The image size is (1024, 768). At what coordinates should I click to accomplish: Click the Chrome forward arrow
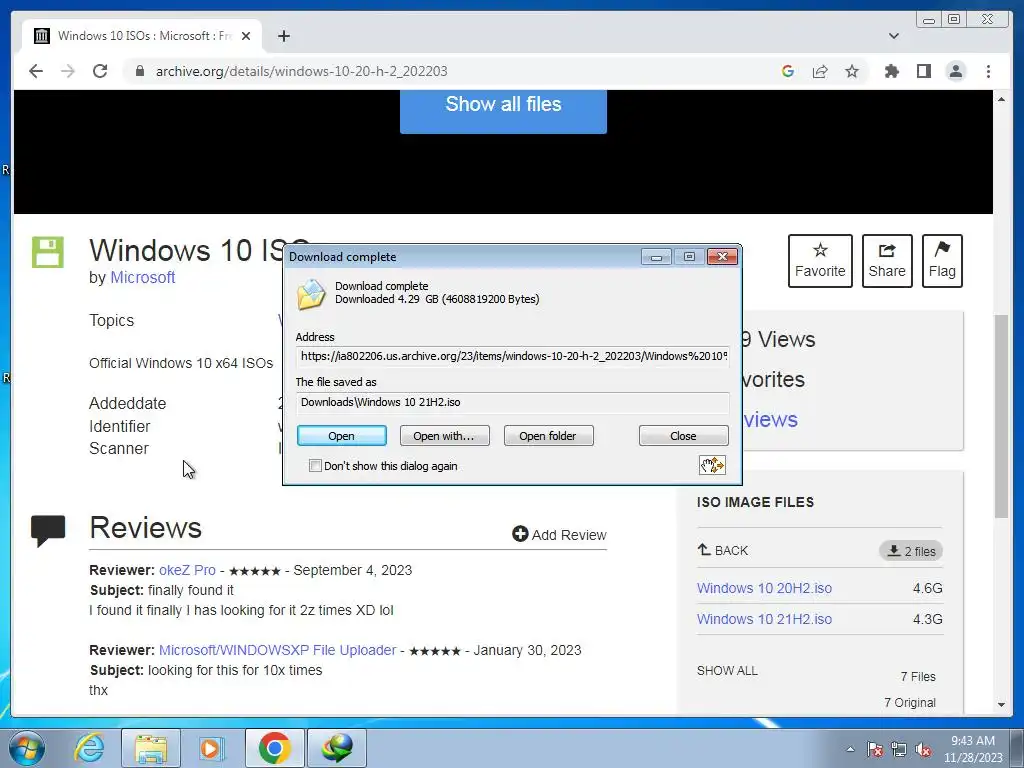(x=68, y=71)
